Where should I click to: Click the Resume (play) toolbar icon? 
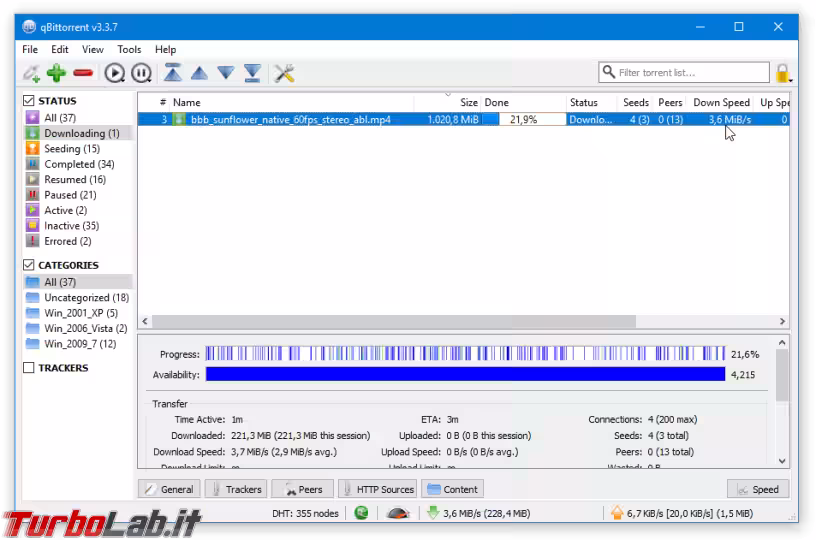tap(114, 73)
